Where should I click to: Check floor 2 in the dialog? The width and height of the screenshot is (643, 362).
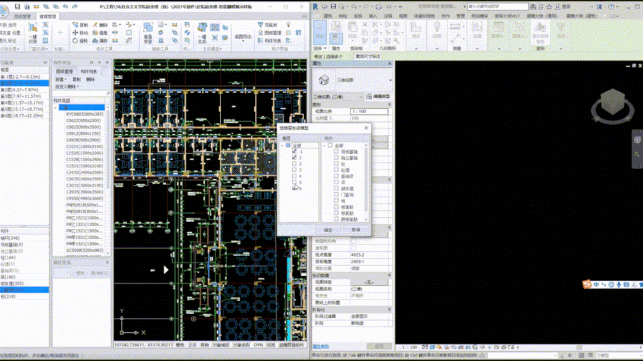click(294, 164)
